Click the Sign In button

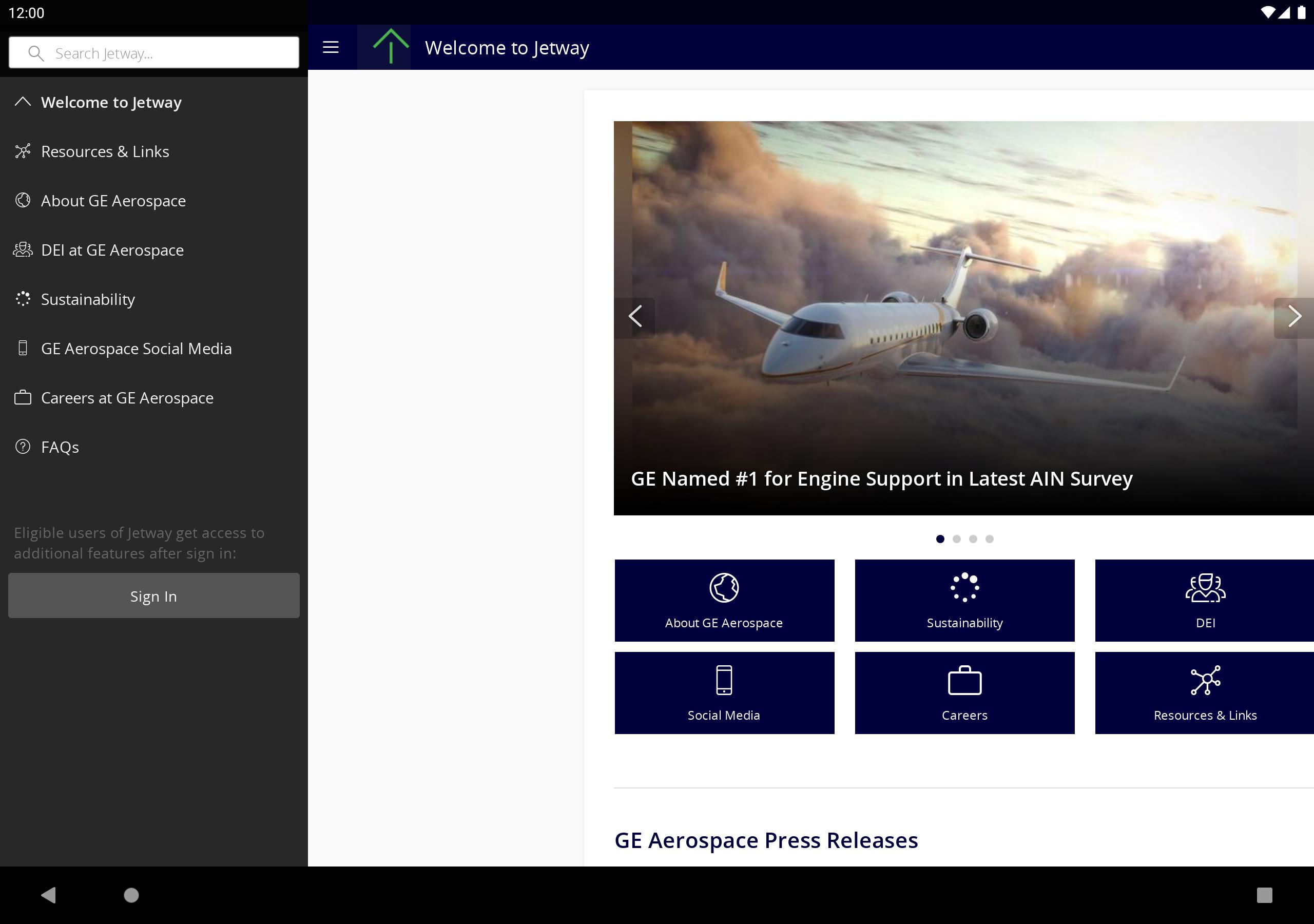(x=154, y=595)
